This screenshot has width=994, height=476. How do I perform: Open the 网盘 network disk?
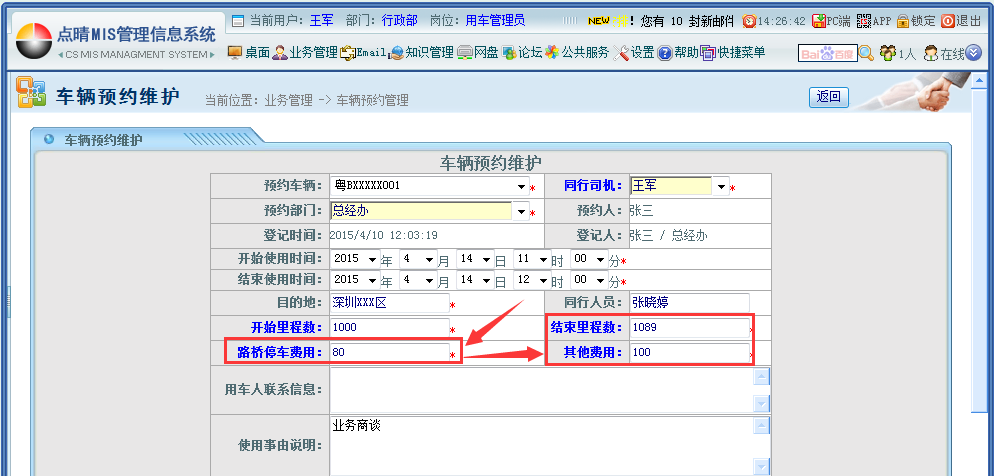pyautogui.click(x=478, y=53)
